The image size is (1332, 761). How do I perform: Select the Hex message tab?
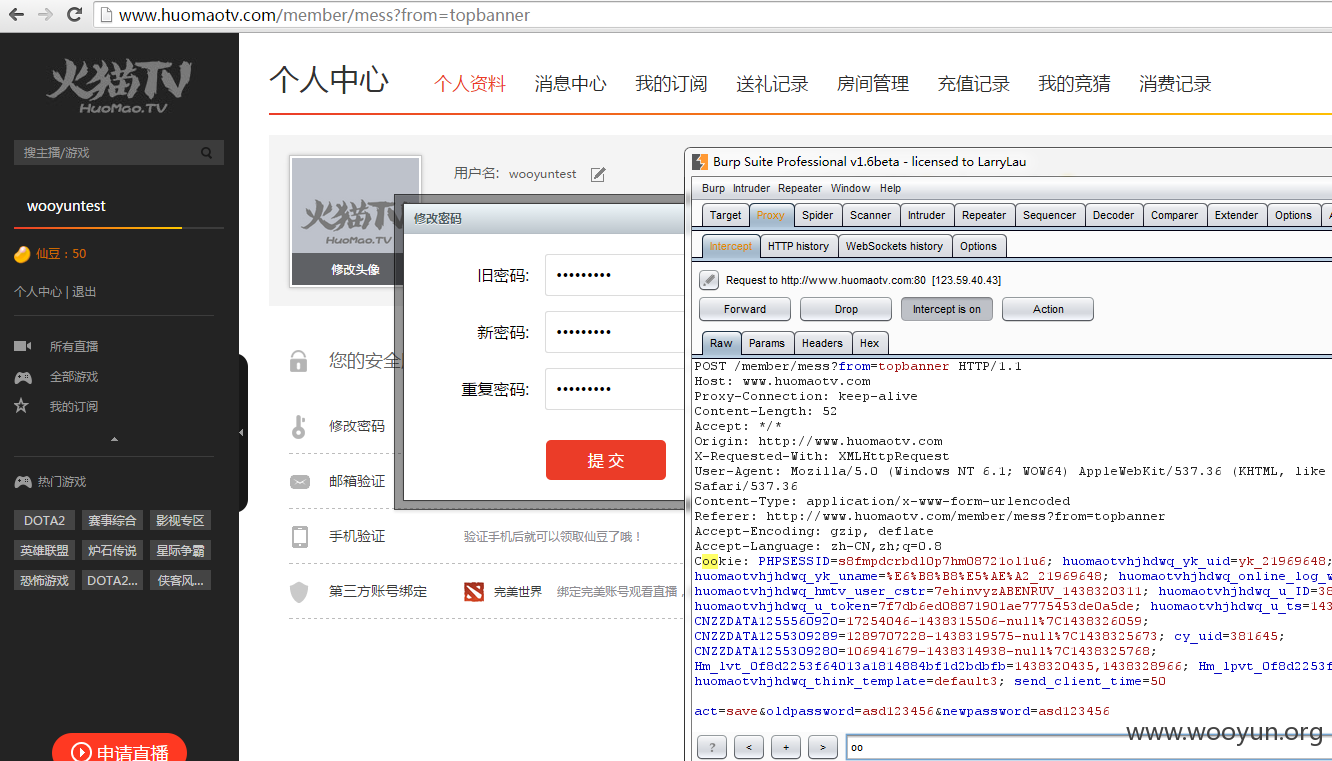point(870,343)
